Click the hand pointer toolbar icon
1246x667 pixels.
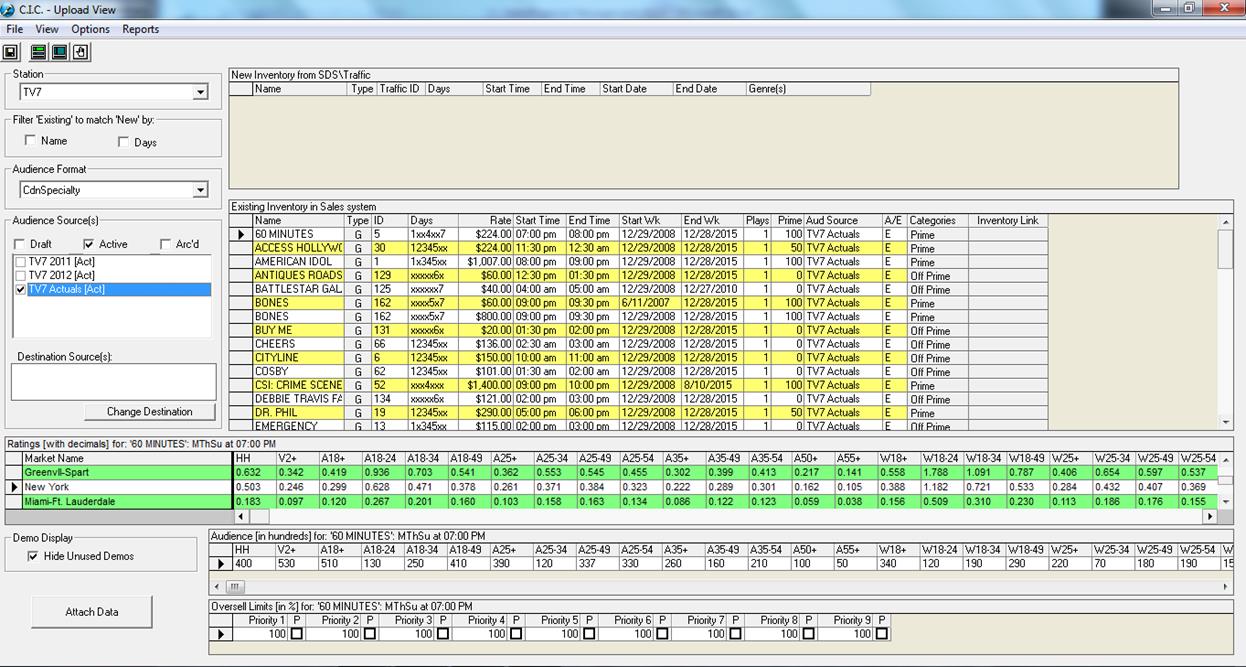[81, 52]
